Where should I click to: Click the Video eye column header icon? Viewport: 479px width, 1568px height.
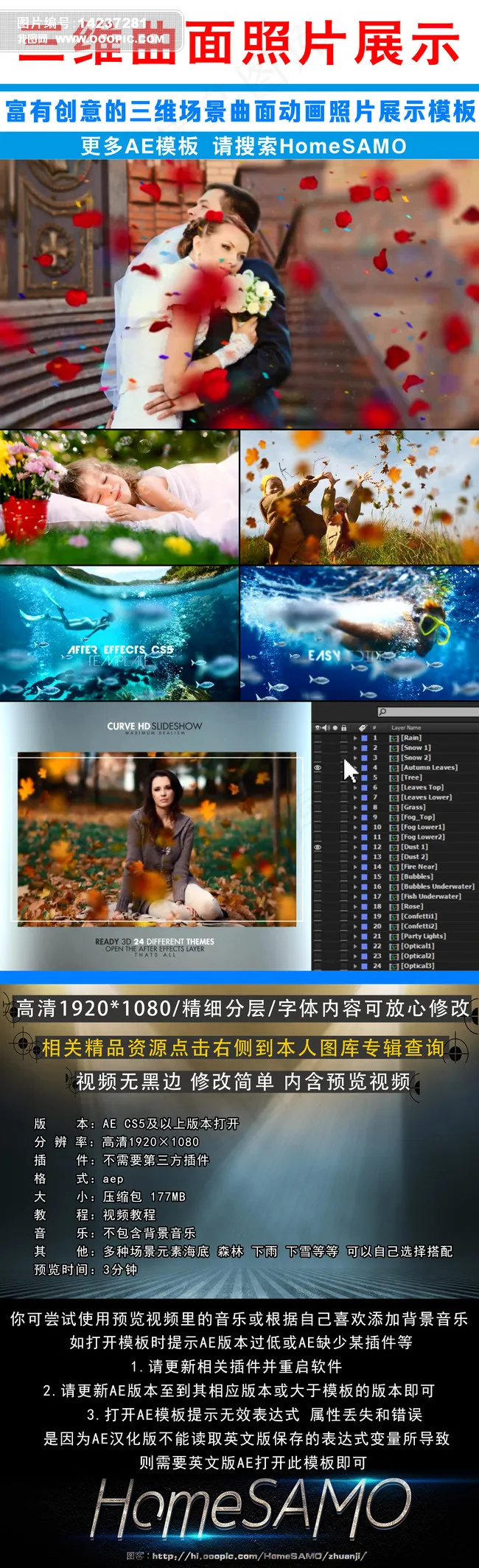click(318, 727)
